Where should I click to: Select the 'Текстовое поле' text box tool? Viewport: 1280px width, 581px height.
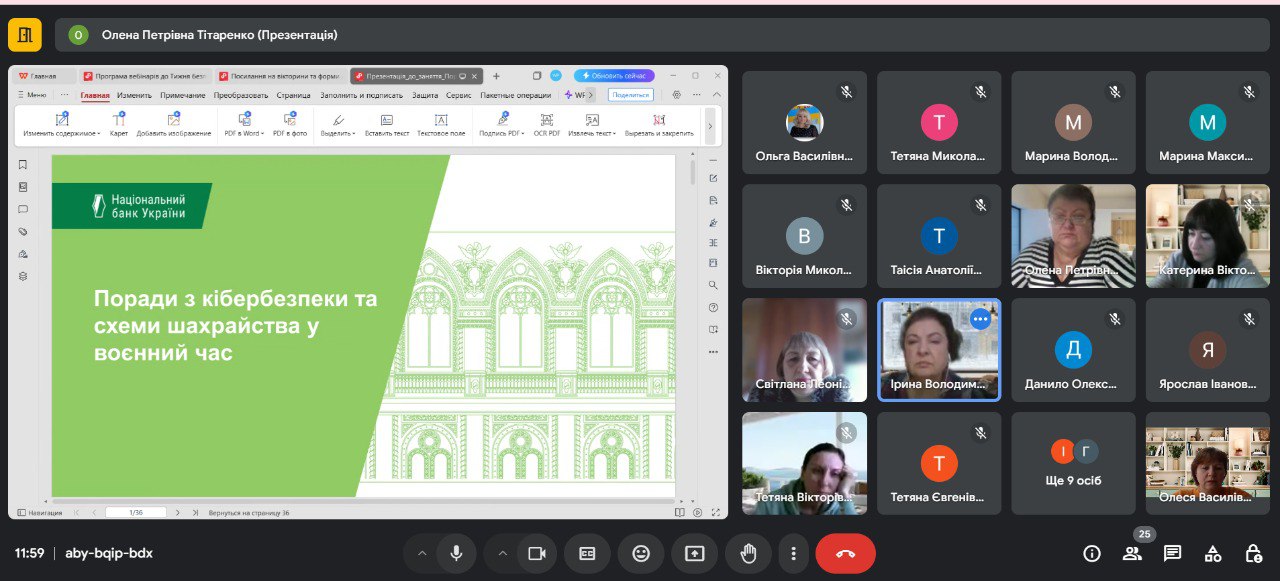pyautogui.click(x=441, y=125)
